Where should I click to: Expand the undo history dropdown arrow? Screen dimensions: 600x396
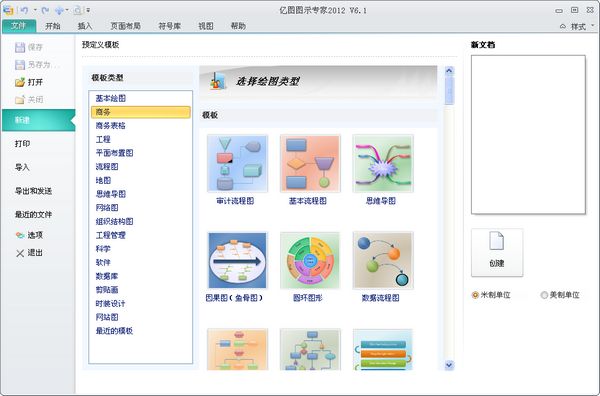(x=35, y=10)
